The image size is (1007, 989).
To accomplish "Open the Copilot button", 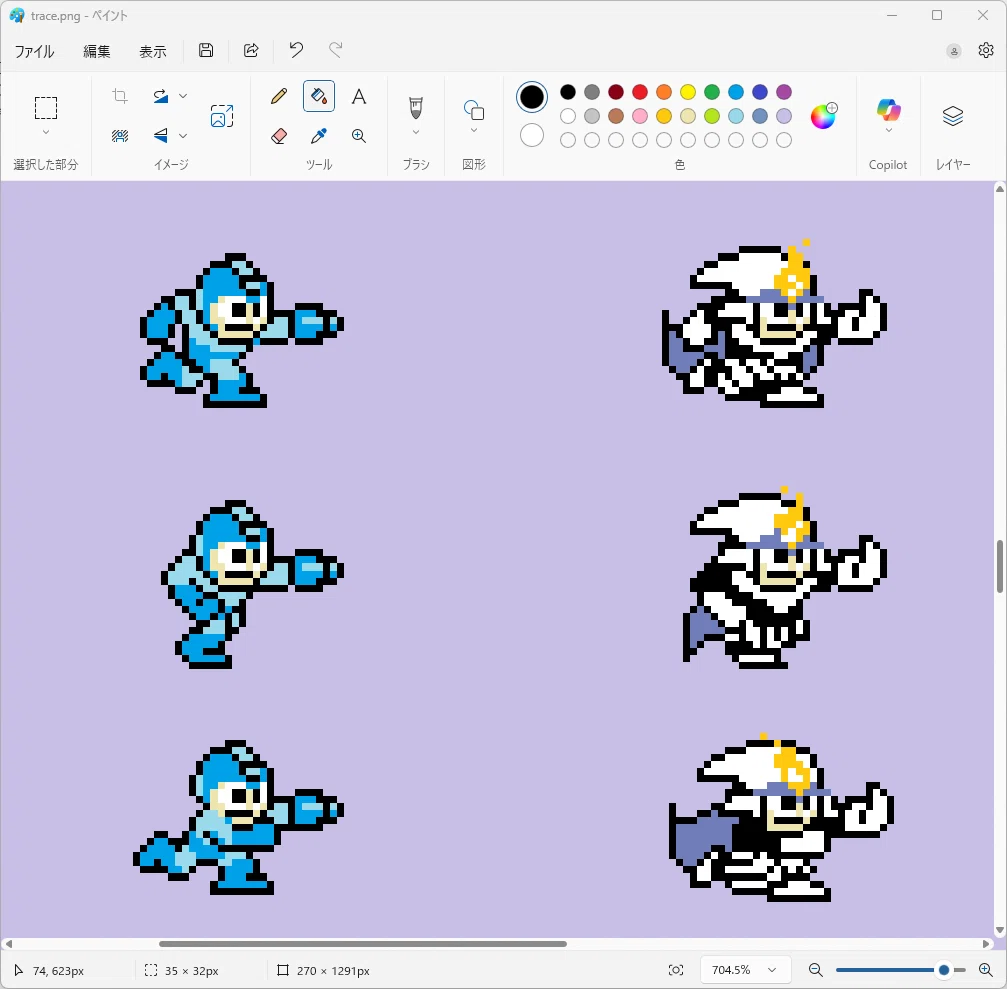I will tap(889, 109).
